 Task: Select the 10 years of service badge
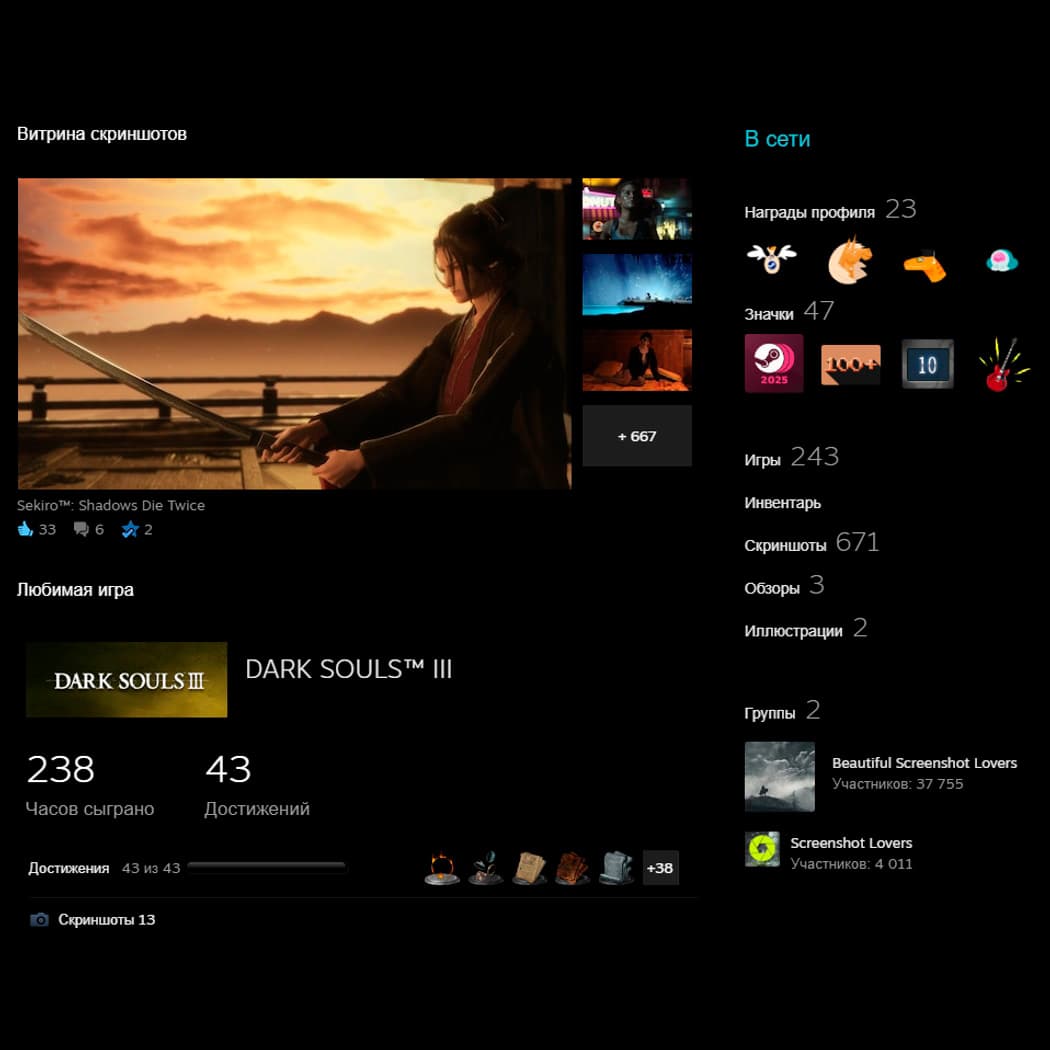[927, 364]
